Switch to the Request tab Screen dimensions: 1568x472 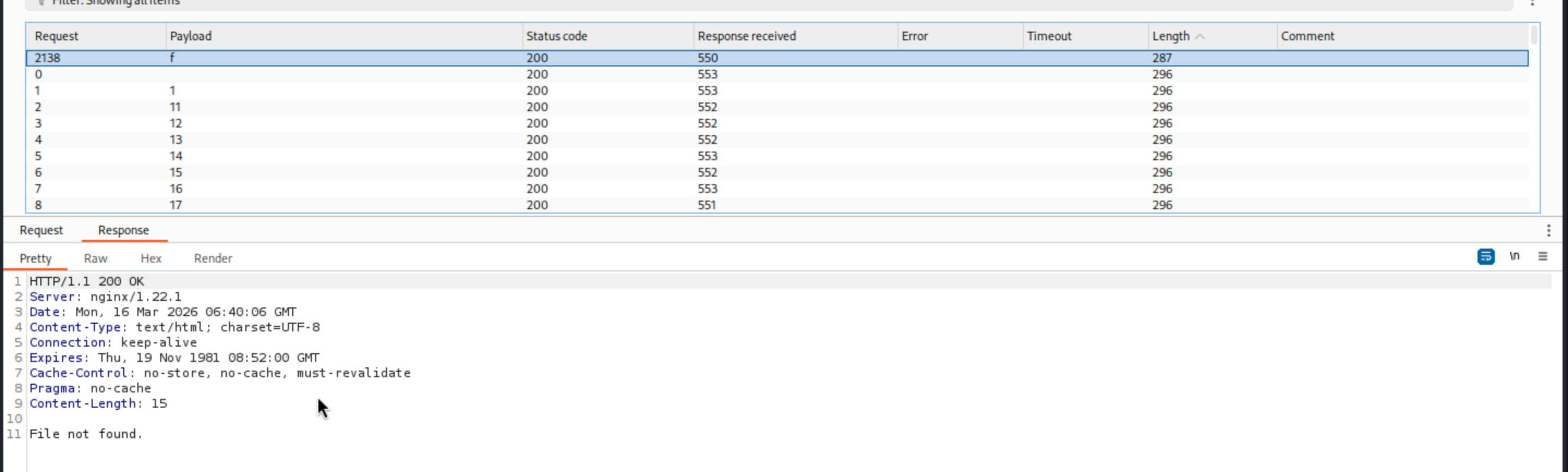(x=41, y=231)
